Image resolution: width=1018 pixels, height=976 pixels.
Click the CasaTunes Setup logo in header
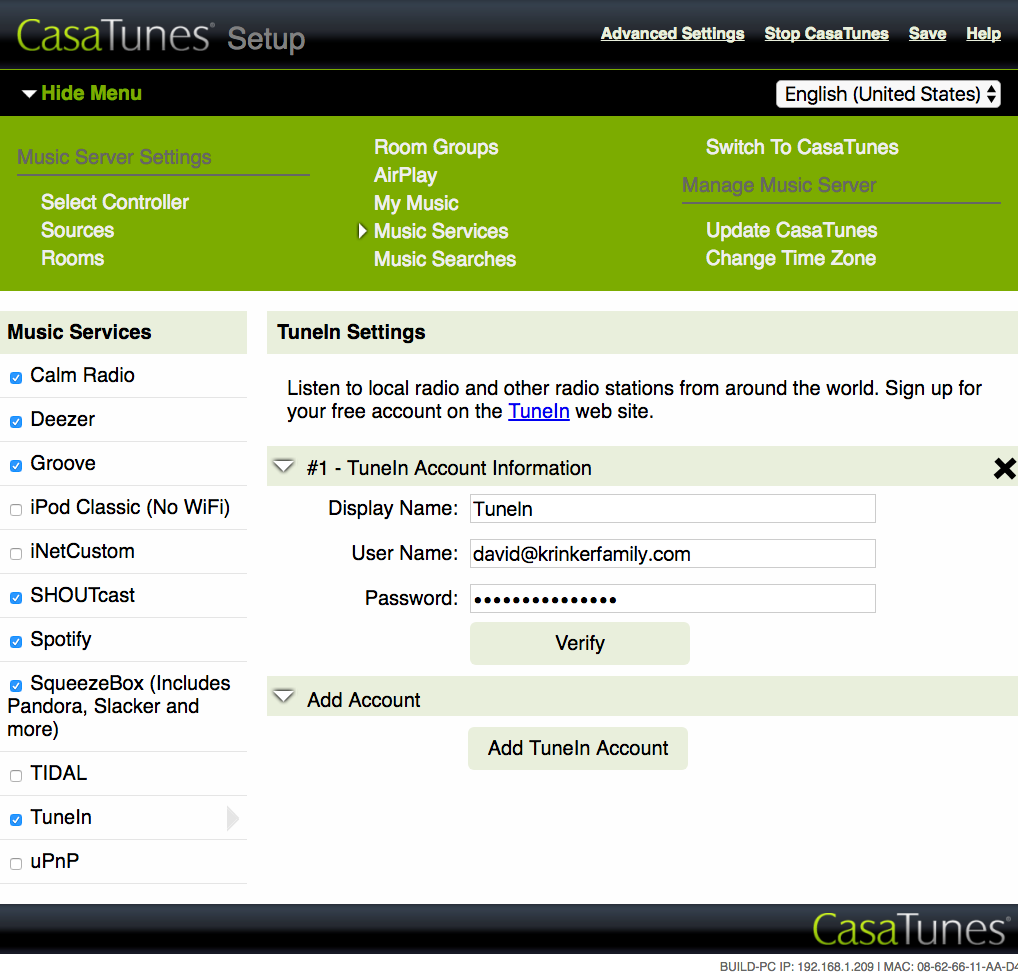160,36
